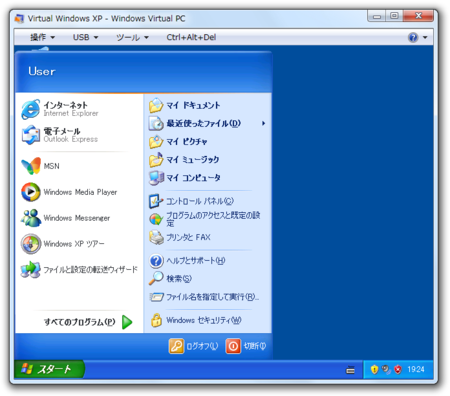Open Internet Explorer from the start menu

(31, 109)
